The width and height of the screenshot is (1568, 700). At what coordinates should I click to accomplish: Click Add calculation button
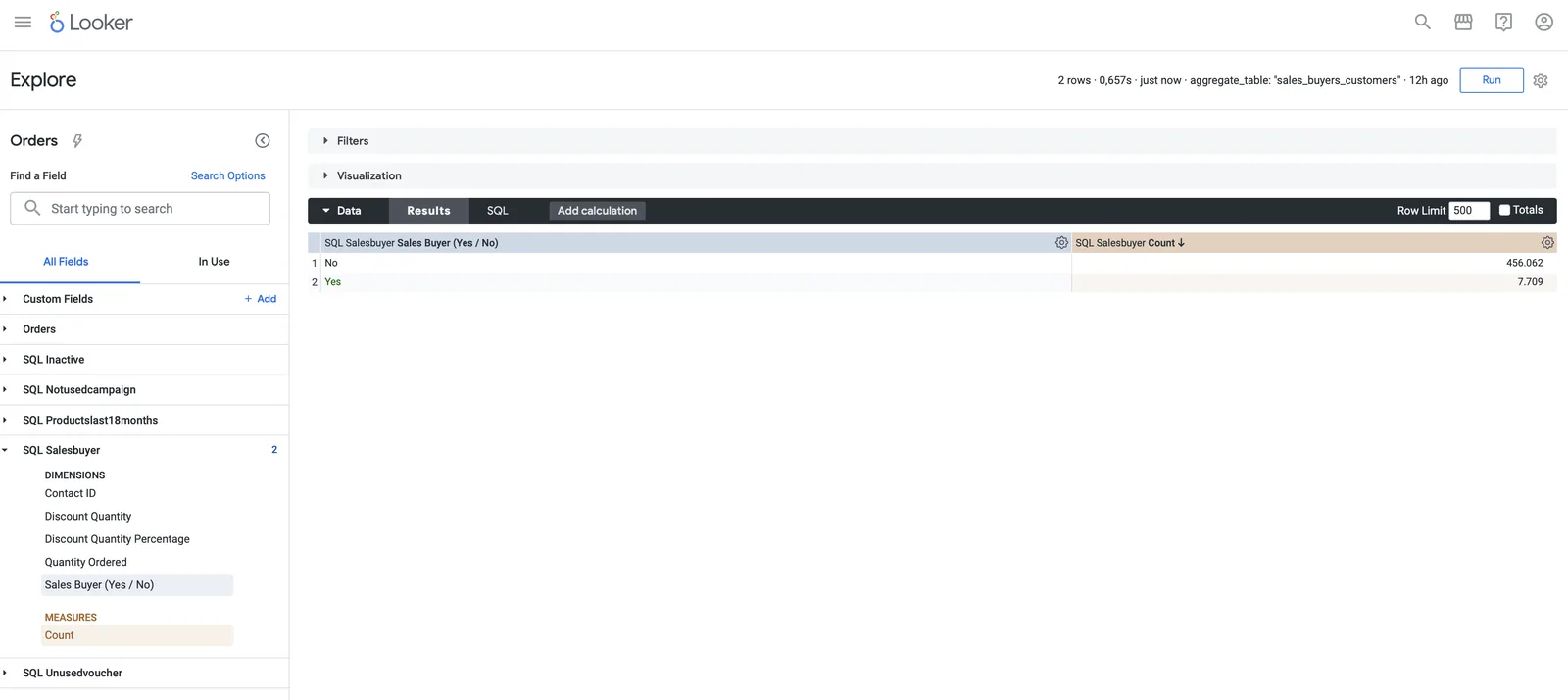(x=597, y=211)
